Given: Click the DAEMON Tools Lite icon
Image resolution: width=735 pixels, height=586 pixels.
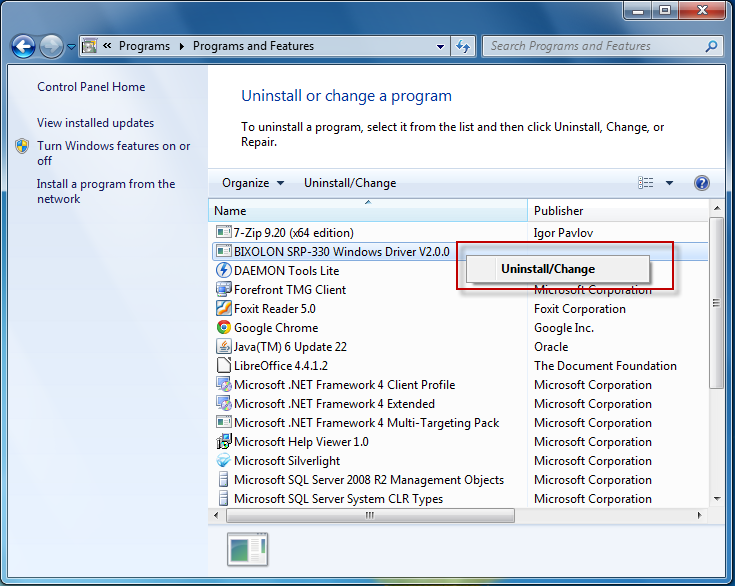Looking at the screenshot, I should 224,271.
